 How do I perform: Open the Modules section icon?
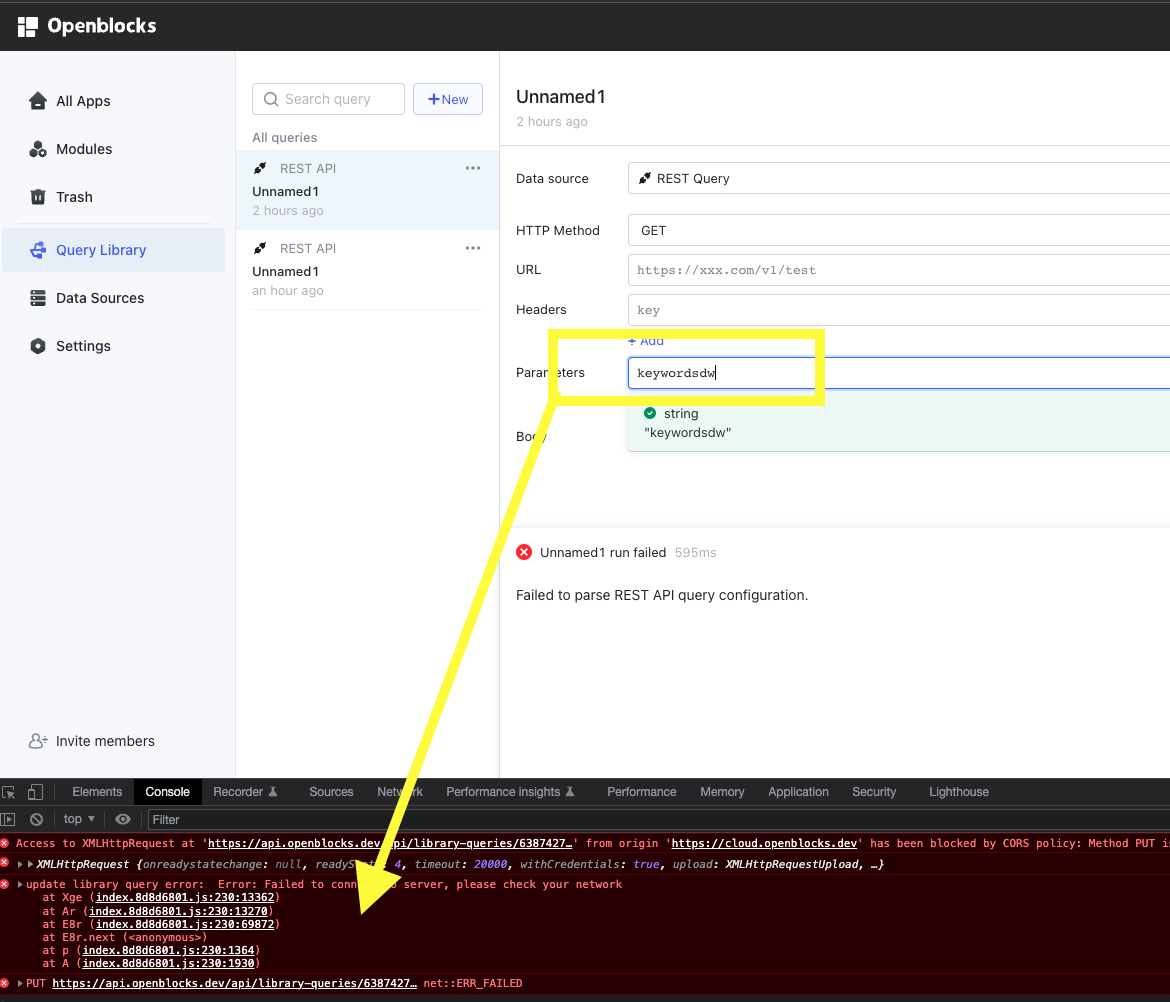click(x=37, y=148)
